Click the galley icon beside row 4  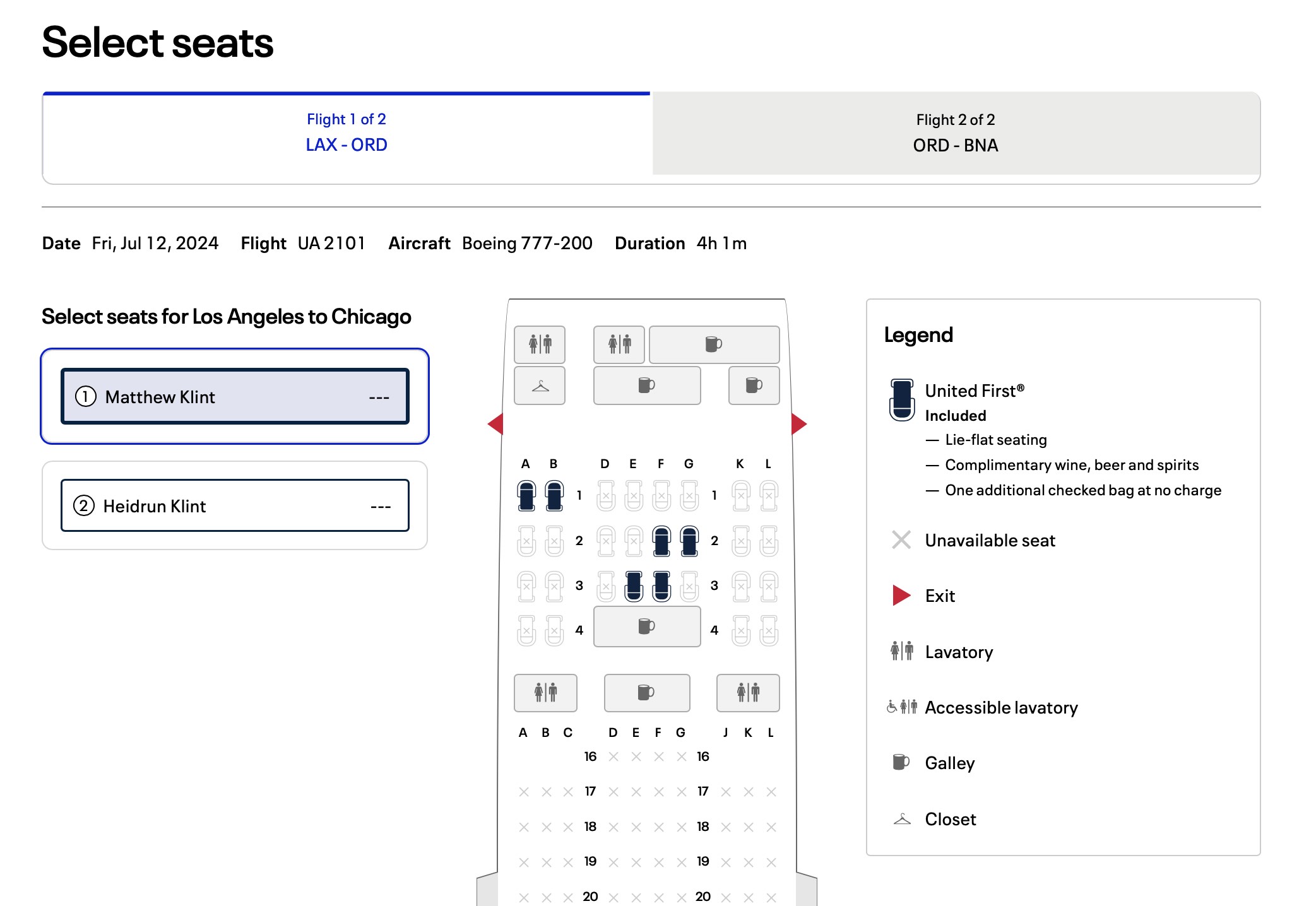click(646, 627)
